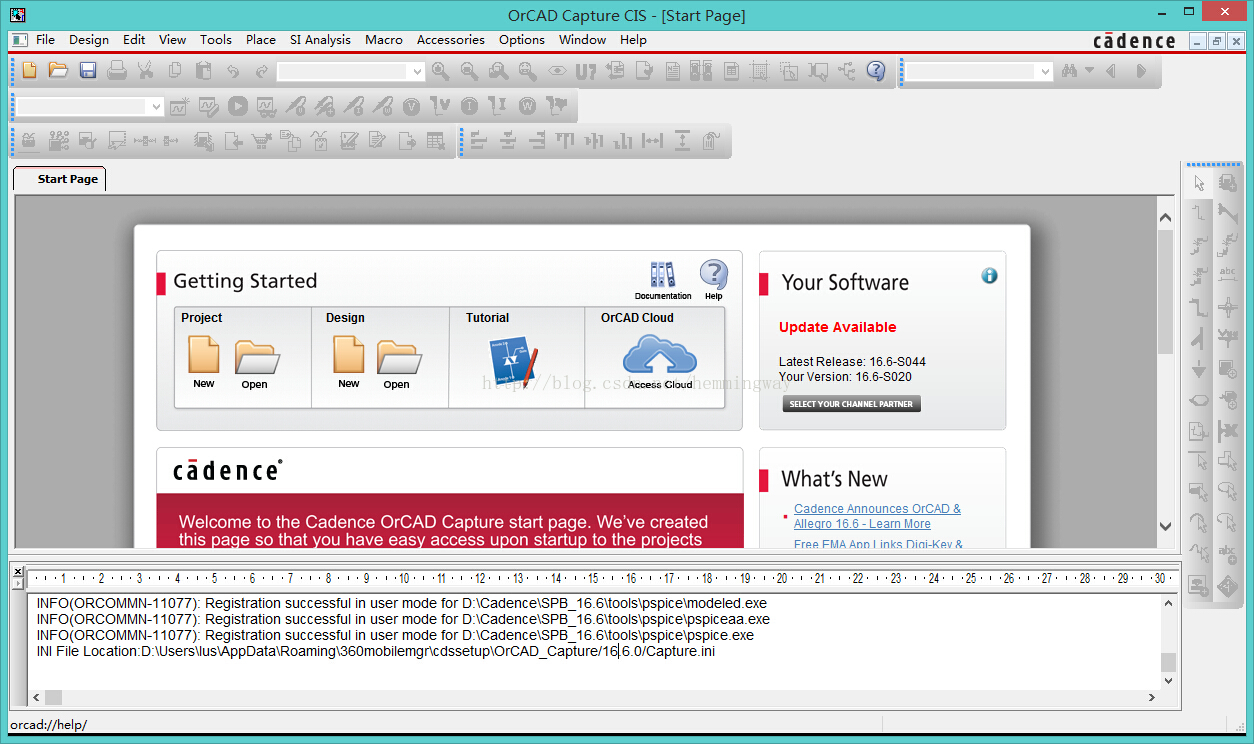1254x744 pixels.
Task: Click the paste clipboard icon
Action: 204,71
